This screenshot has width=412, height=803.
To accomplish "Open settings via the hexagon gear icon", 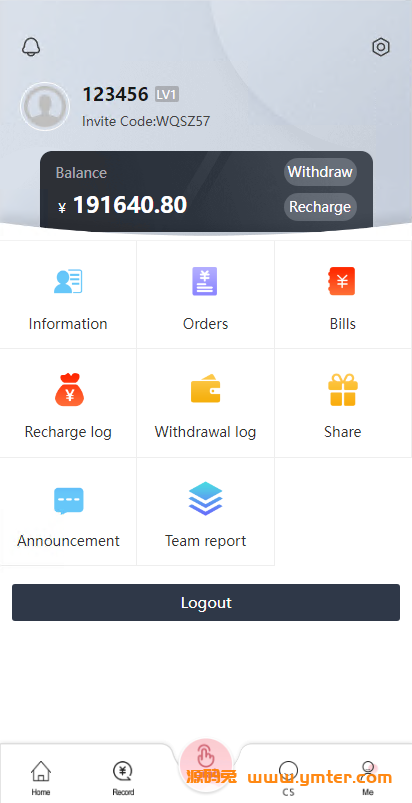I will pos(381,47).
